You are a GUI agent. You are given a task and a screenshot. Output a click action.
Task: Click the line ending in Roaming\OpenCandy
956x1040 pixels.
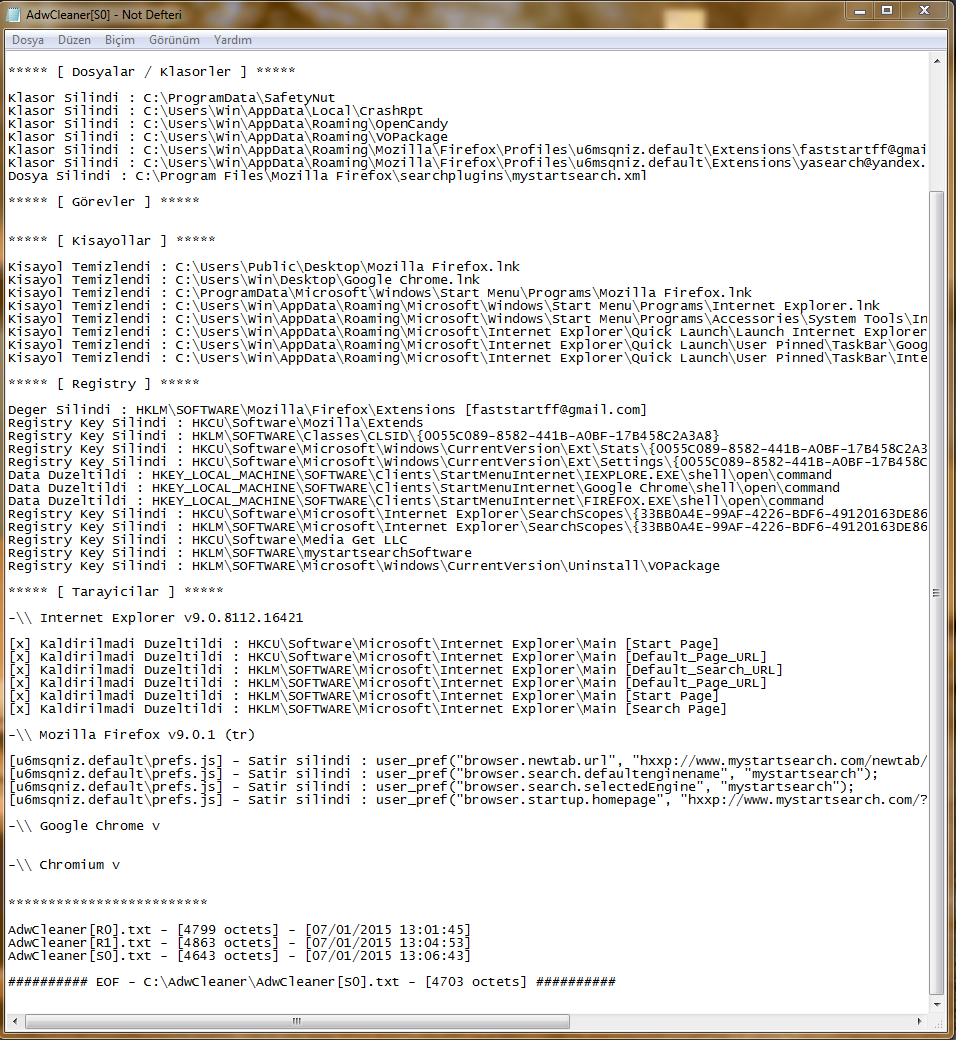[x=228, y=123]
